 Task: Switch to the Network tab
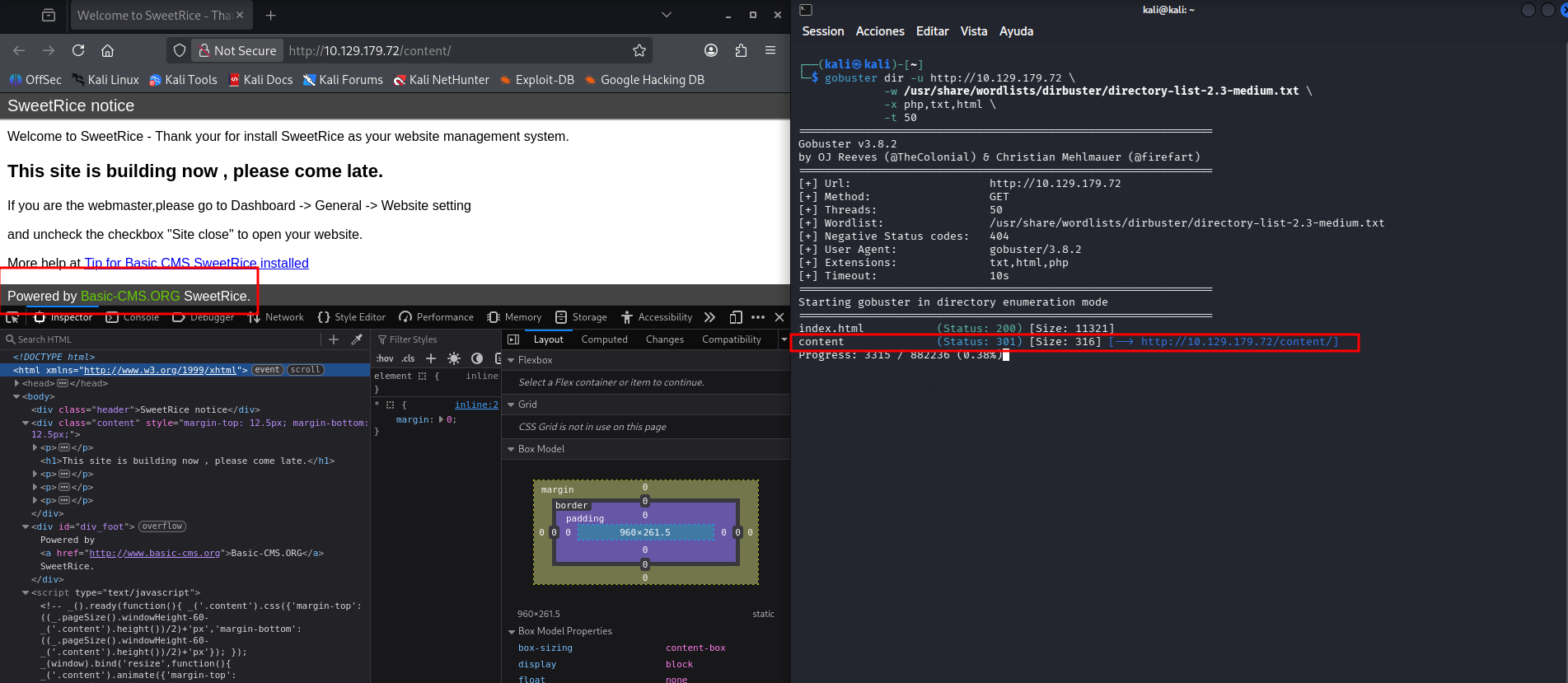pos(276,317)
